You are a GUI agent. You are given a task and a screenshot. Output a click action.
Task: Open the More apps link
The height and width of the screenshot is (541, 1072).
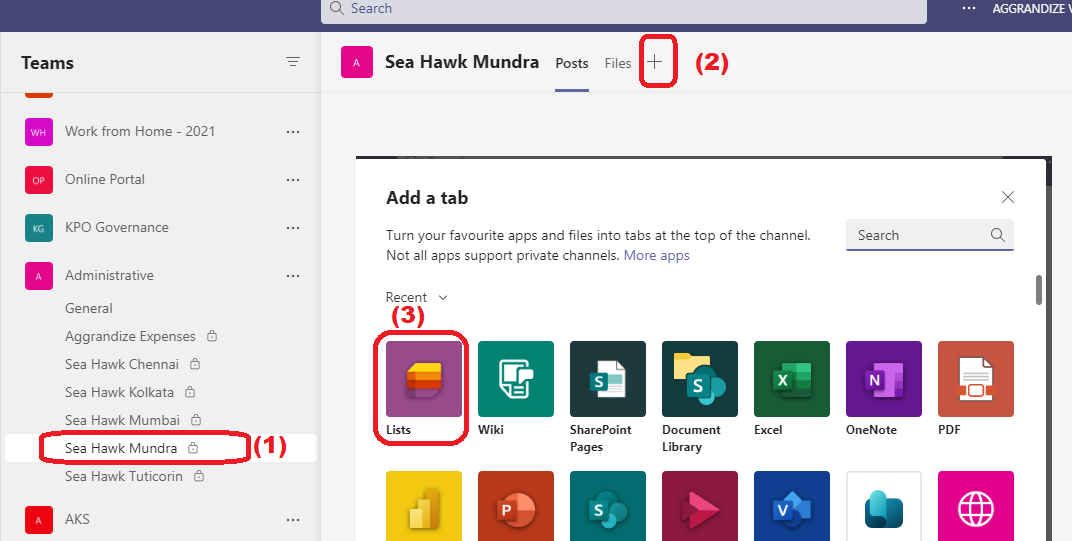click(x=656, y=256)
